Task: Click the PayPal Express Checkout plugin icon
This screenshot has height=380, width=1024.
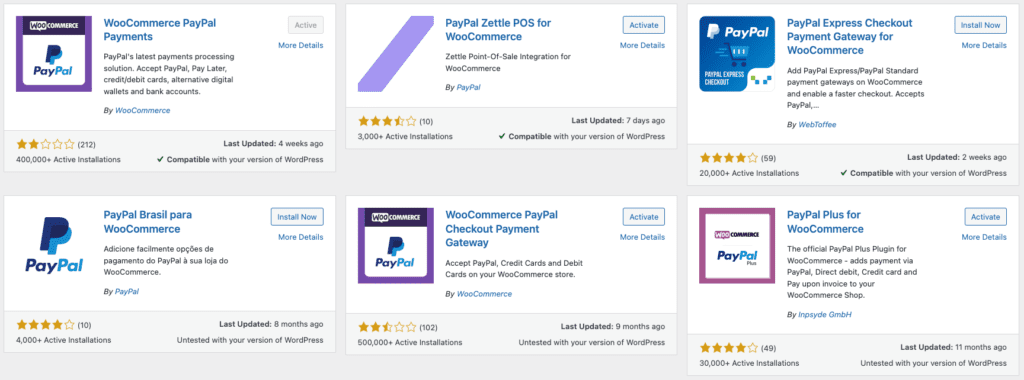Action: [x=737, y=54]
